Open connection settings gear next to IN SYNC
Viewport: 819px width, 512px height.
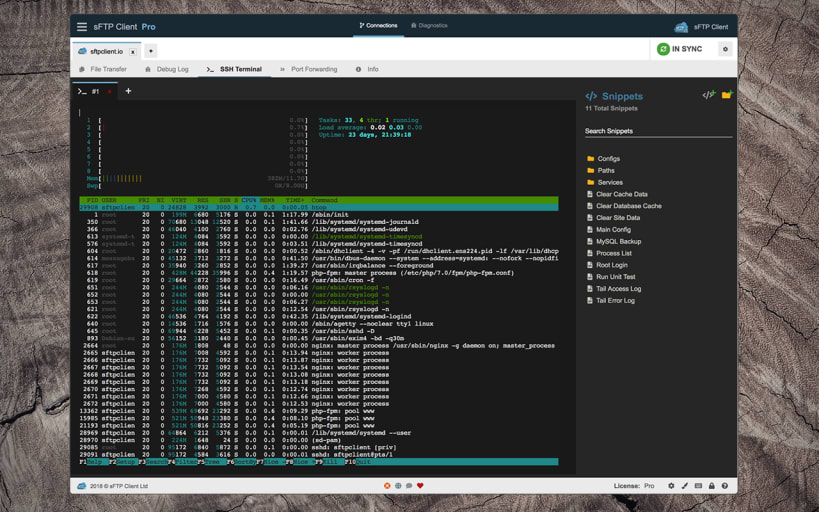tap(725, 49)
